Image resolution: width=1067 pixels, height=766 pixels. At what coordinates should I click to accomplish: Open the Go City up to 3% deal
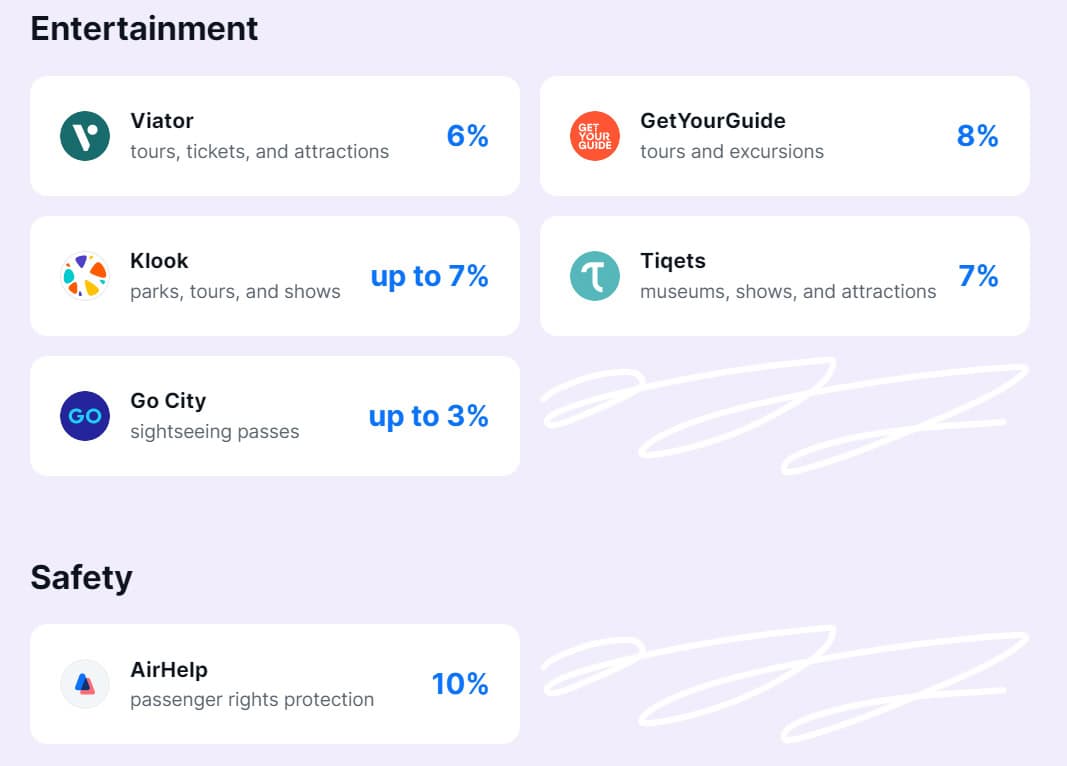430,416
